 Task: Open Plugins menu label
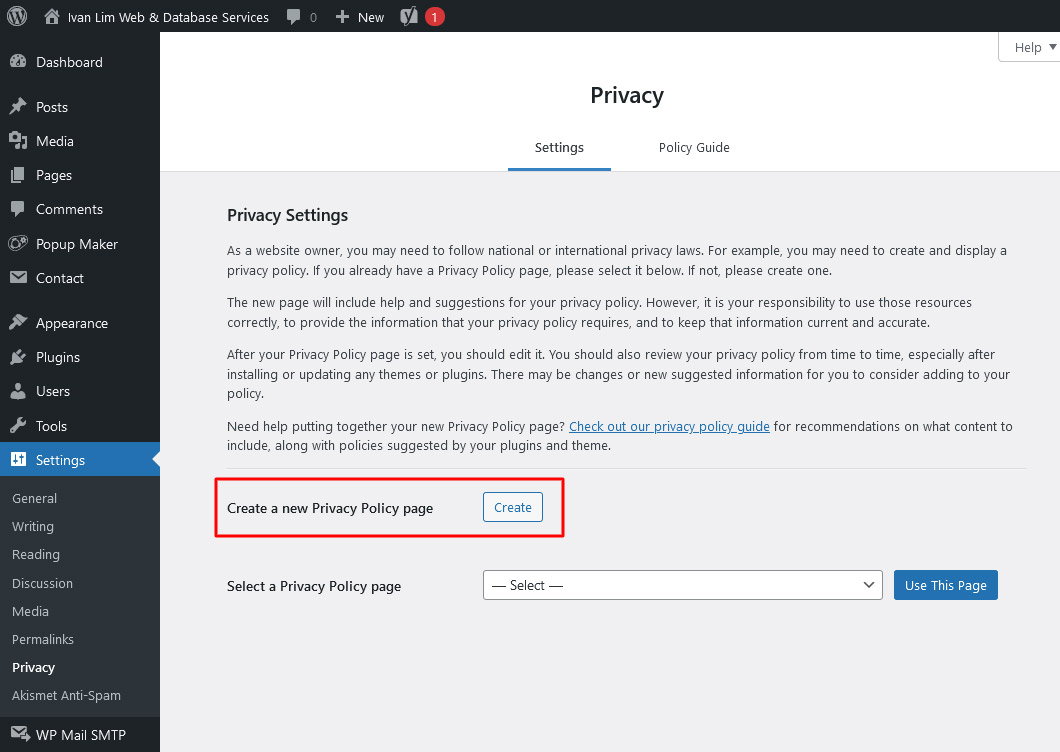click(x=58, y=357)
